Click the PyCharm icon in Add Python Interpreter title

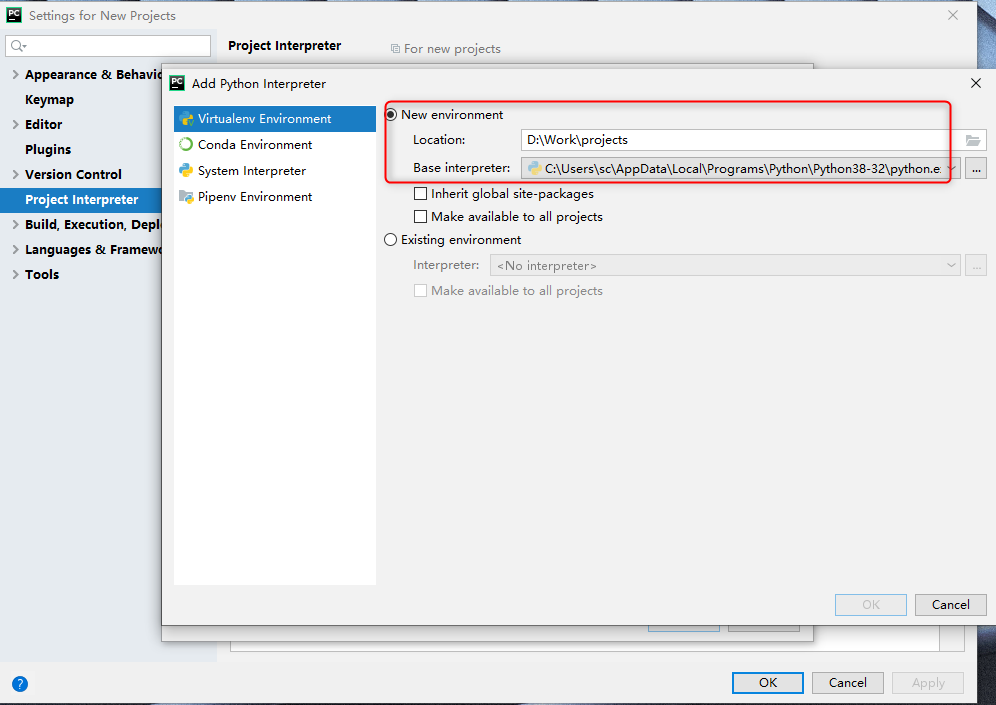click(x=177, y=83)
